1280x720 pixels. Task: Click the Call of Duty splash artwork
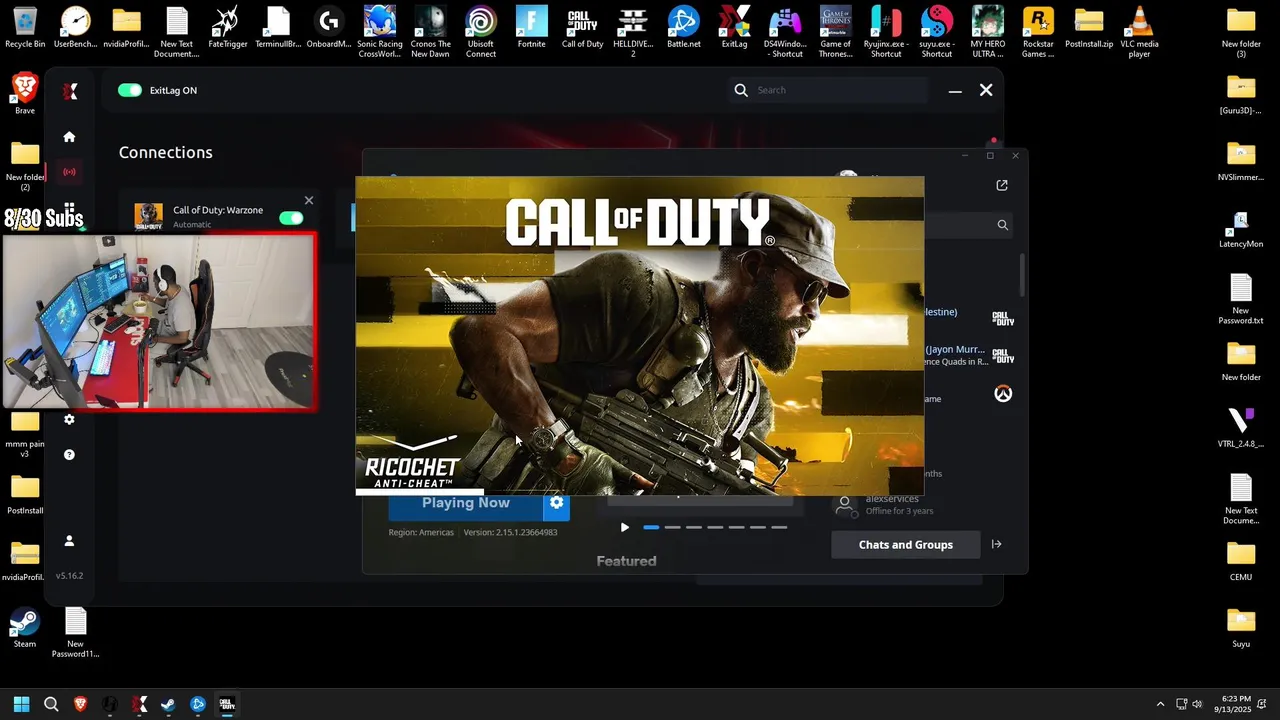[x=640, y=336]
